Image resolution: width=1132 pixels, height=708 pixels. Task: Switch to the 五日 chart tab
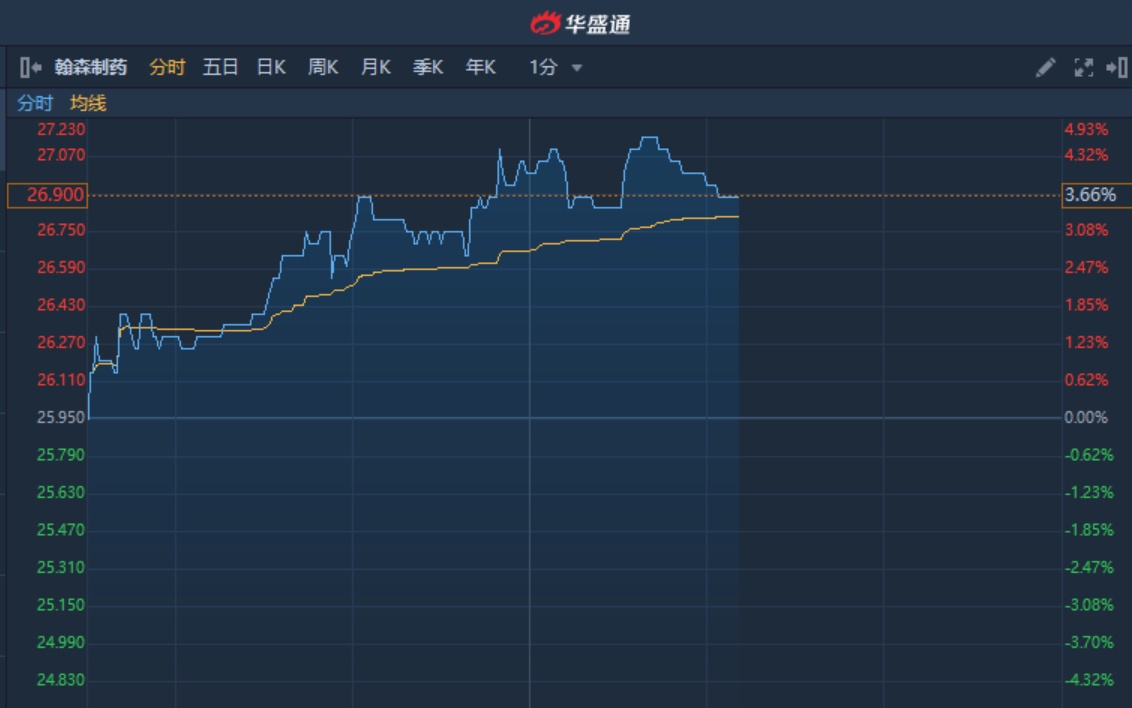tap(220, 67)
